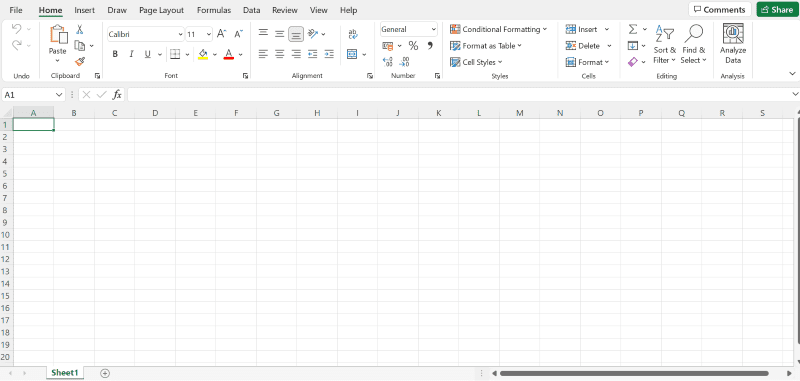800x381 pixels.
Task: Click the Fill down icon
Action: pyautogui.click(x=633, y=45)
